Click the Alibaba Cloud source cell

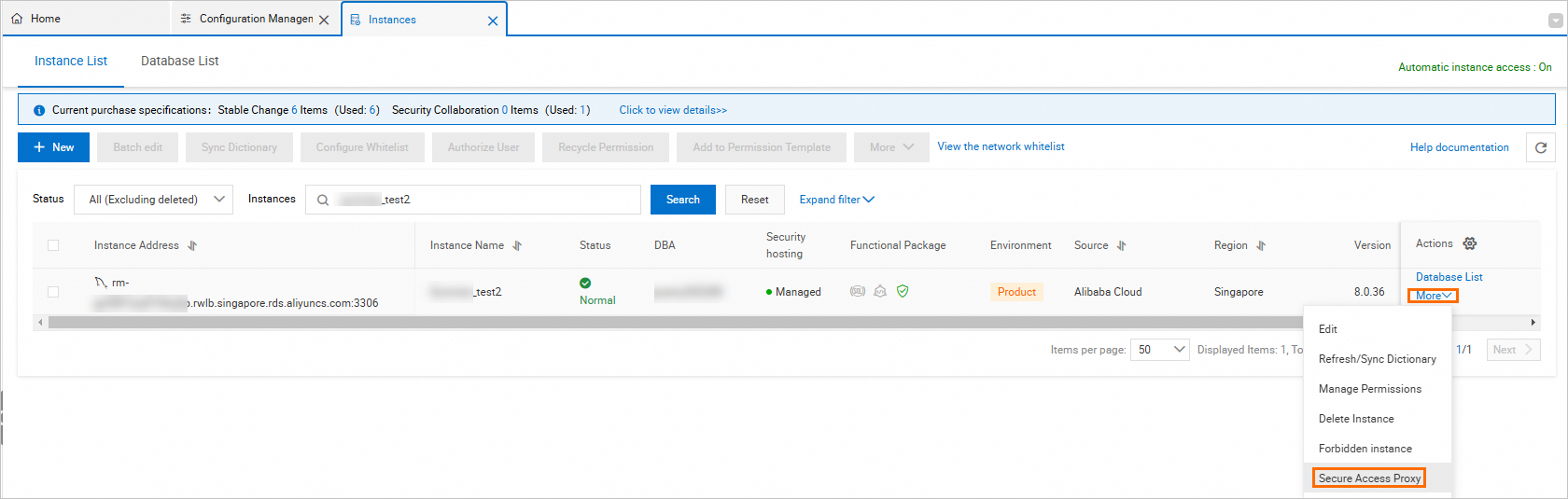[x=1108, y=292]
